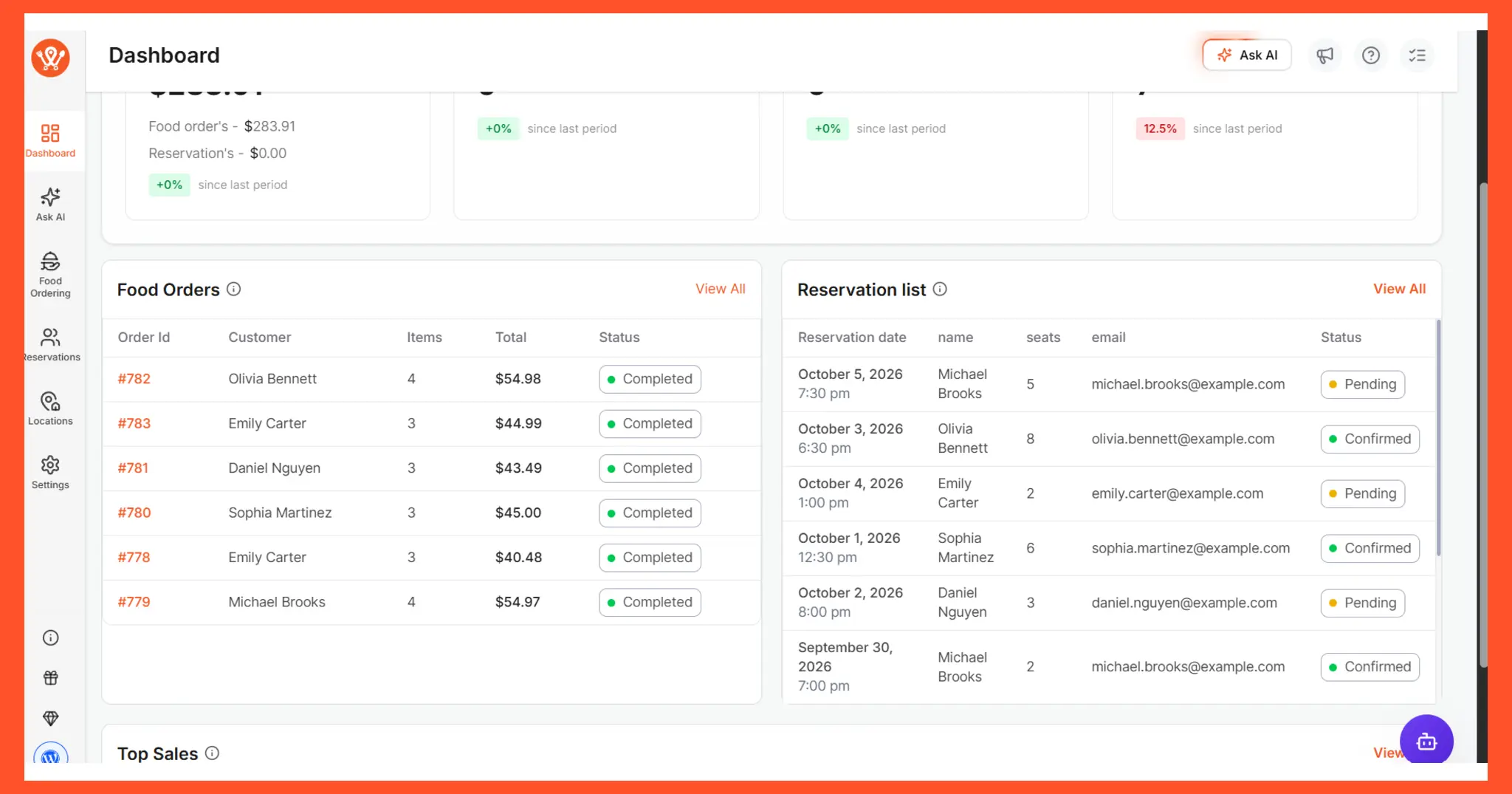
Task: Open Locations in the sidebar
Action: 50,408
